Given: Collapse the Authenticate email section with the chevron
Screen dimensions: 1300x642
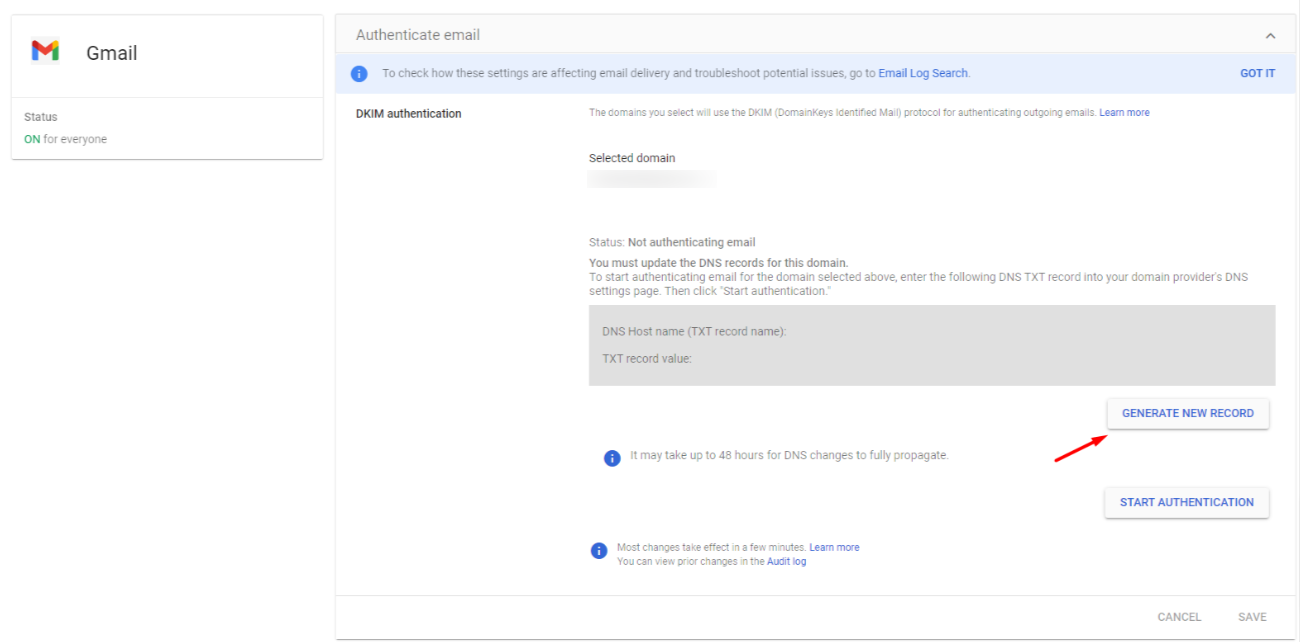Looking at the screenshot, I should pyautogui.click(x=1270, y=36).
